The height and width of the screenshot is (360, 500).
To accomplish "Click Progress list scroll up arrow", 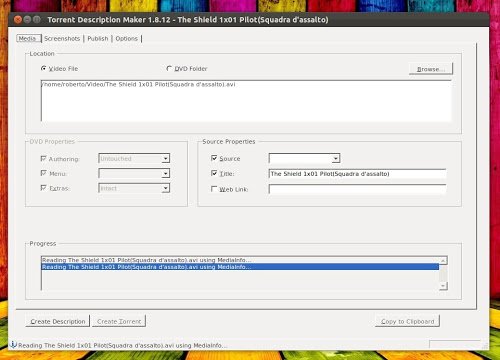I will coord(443,260).
